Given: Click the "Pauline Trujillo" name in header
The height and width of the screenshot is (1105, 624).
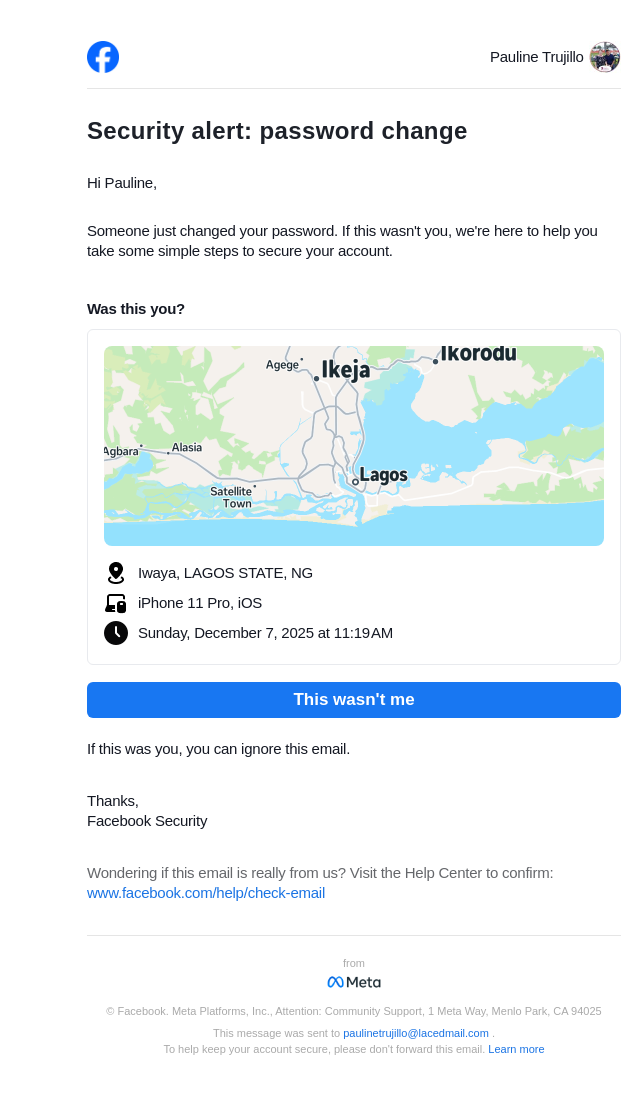Looking at the screenshot, I should [x=536, y=57].
